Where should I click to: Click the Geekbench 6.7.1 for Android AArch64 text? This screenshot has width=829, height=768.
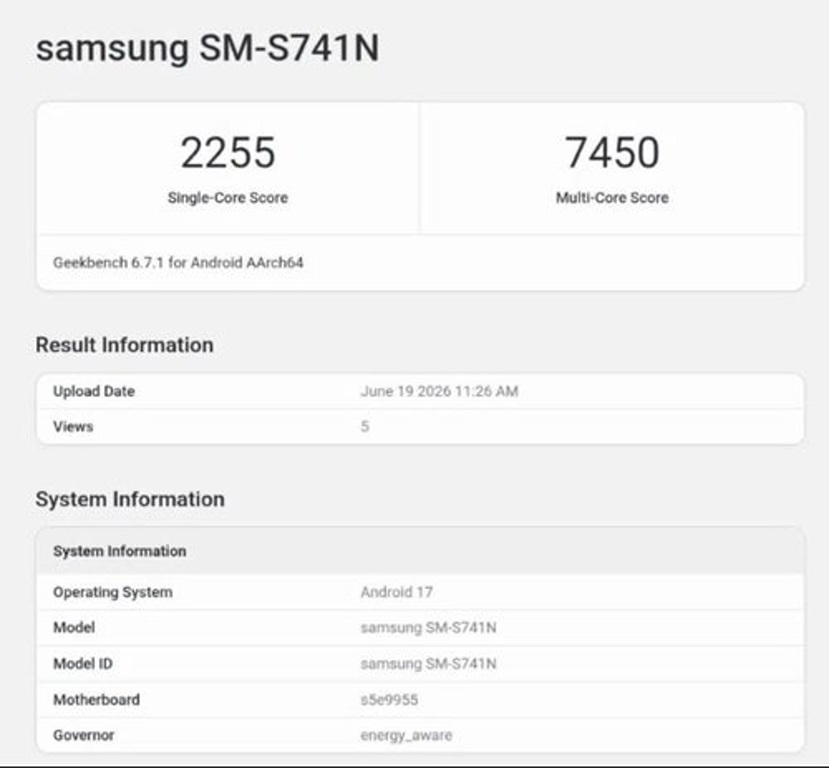178,263
